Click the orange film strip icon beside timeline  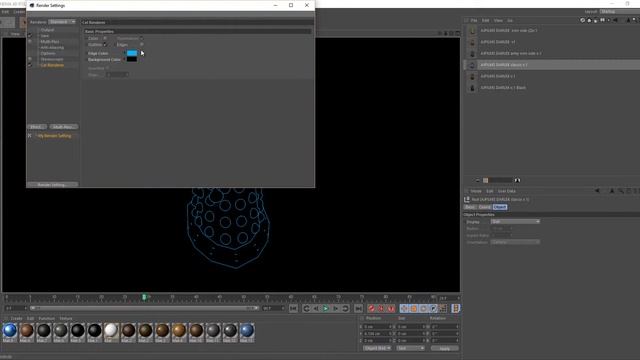point(456,309)
